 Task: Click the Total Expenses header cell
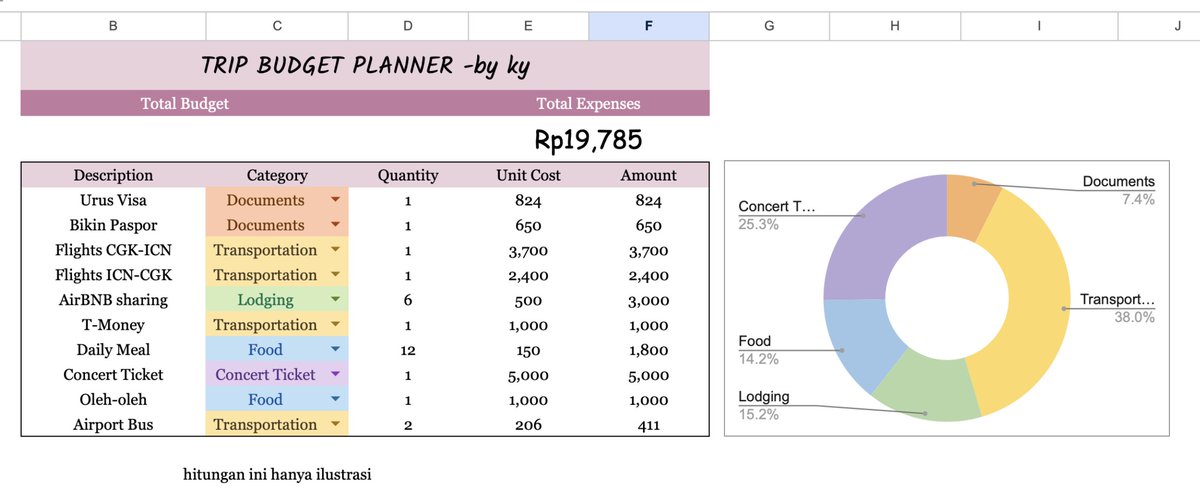coord(588,103)
